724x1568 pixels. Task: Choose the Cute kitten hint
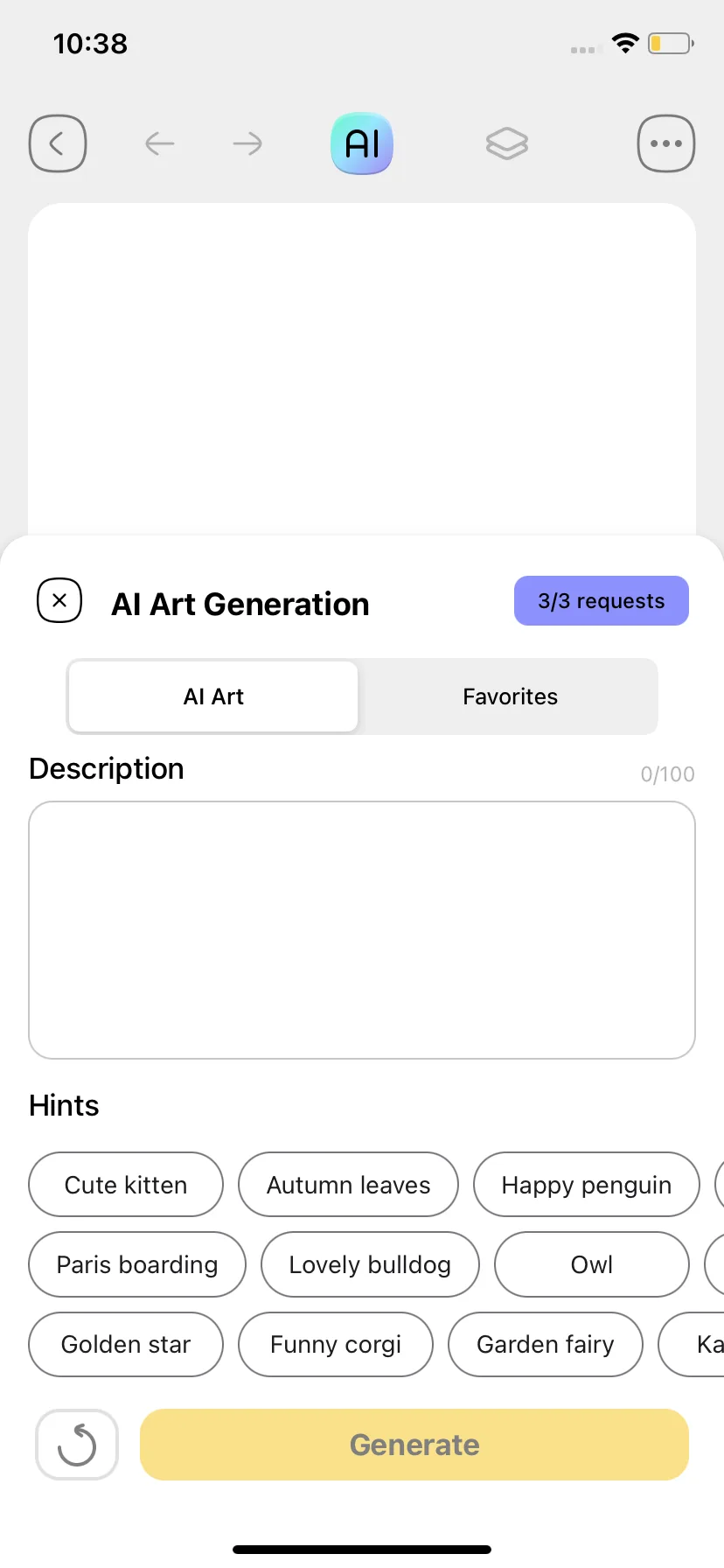tap(126, 1185)
